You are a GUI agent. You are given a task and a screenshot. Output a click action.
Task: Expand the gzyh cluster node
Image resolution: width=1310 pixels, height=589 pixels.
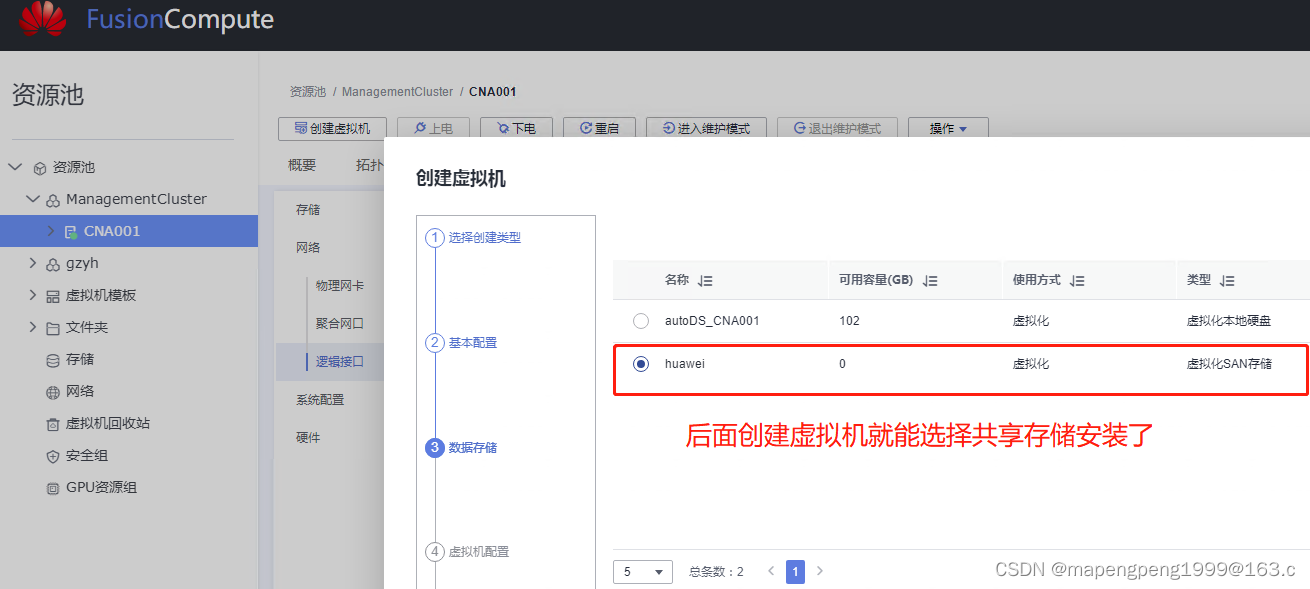33,263
